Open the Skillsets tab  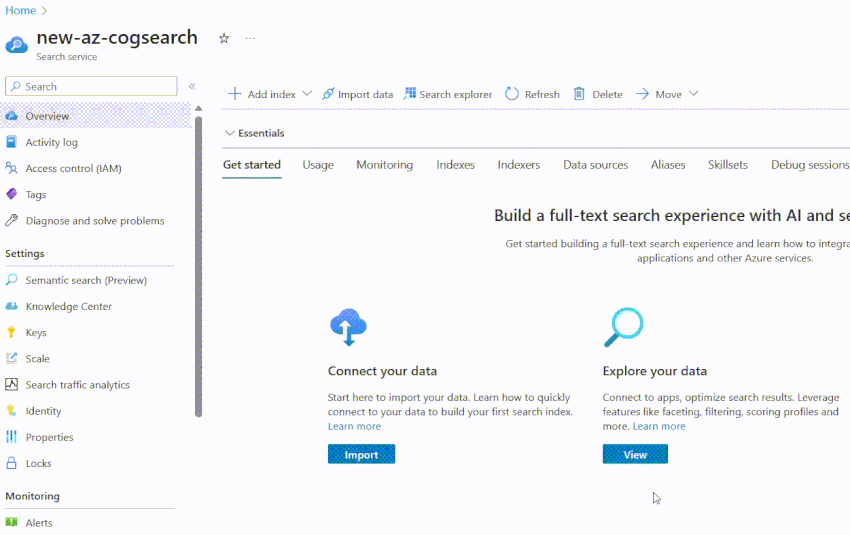[727, 165]
